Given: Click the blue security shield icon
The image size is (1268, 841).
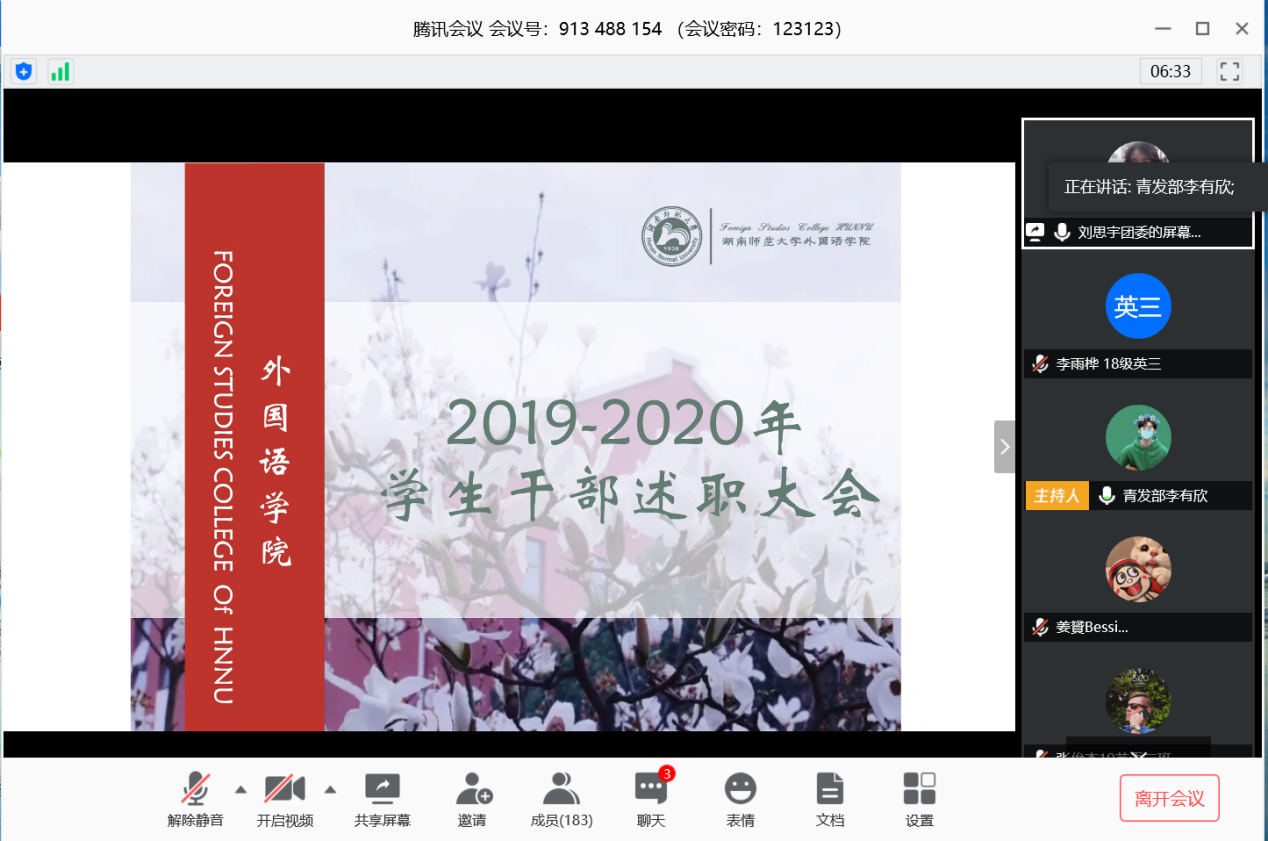Looking at the screenshot, I should (x=24, y=71).
